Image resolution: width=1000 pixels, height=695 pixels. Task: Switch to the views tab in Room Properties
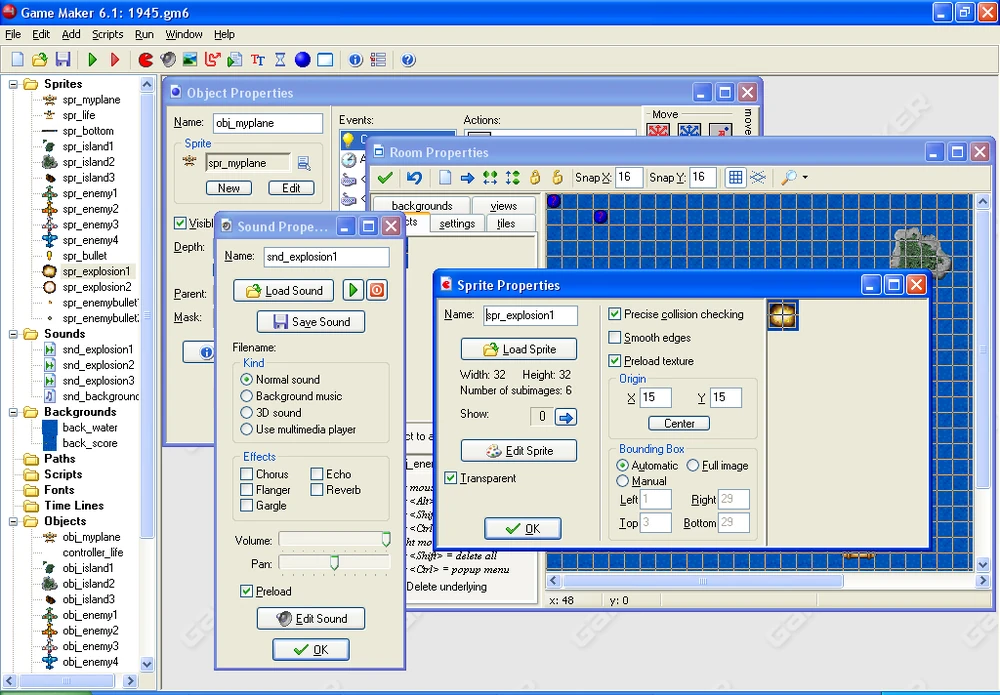point(504,205)
